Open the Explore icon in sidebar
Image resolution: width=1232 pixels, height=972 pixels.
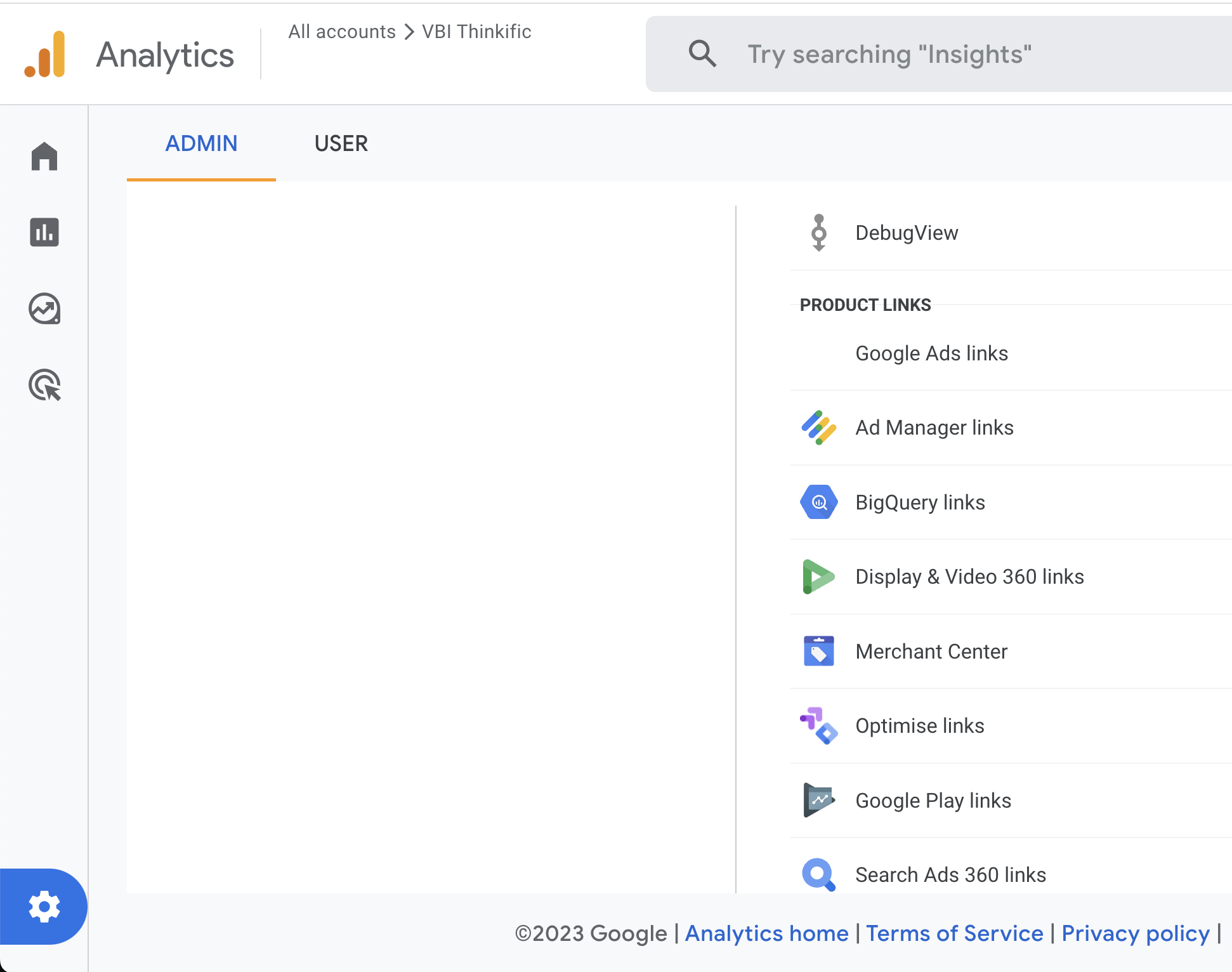point(44,309)
